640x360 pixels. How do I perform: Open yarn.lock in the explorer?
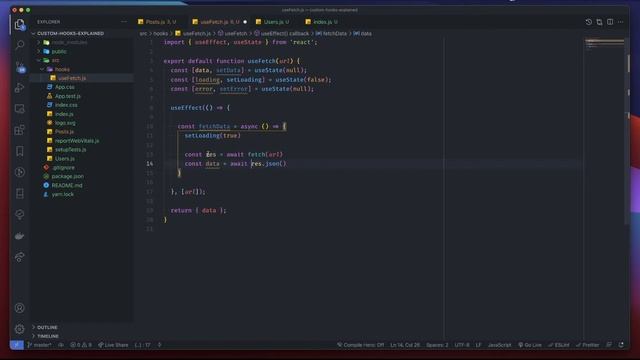tap(62, 194)
